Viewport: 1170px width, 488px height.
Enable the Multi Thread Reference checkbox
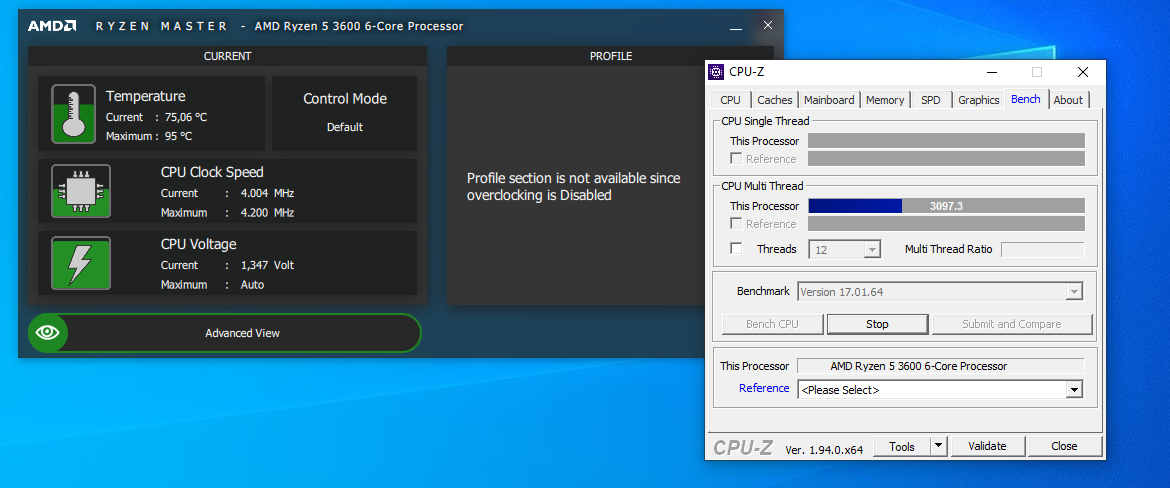[736, 224]
